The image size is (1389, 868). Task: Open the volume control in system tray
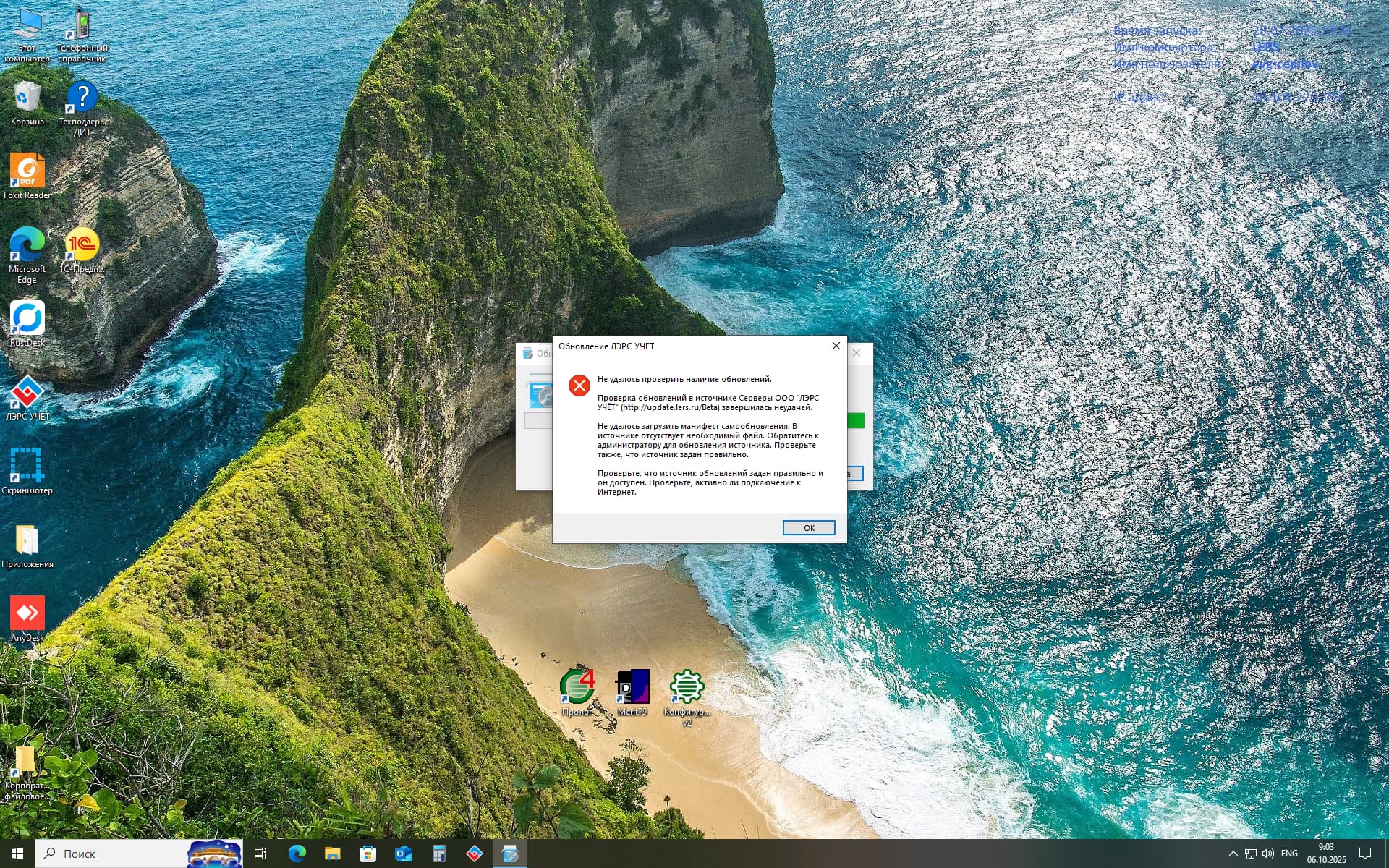pyautogui.click(x=1268, y=854)
